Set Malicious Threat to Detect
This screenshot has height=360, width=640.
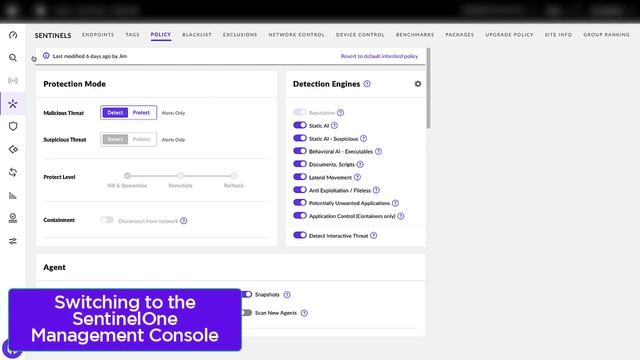click(x=115, y=113)
